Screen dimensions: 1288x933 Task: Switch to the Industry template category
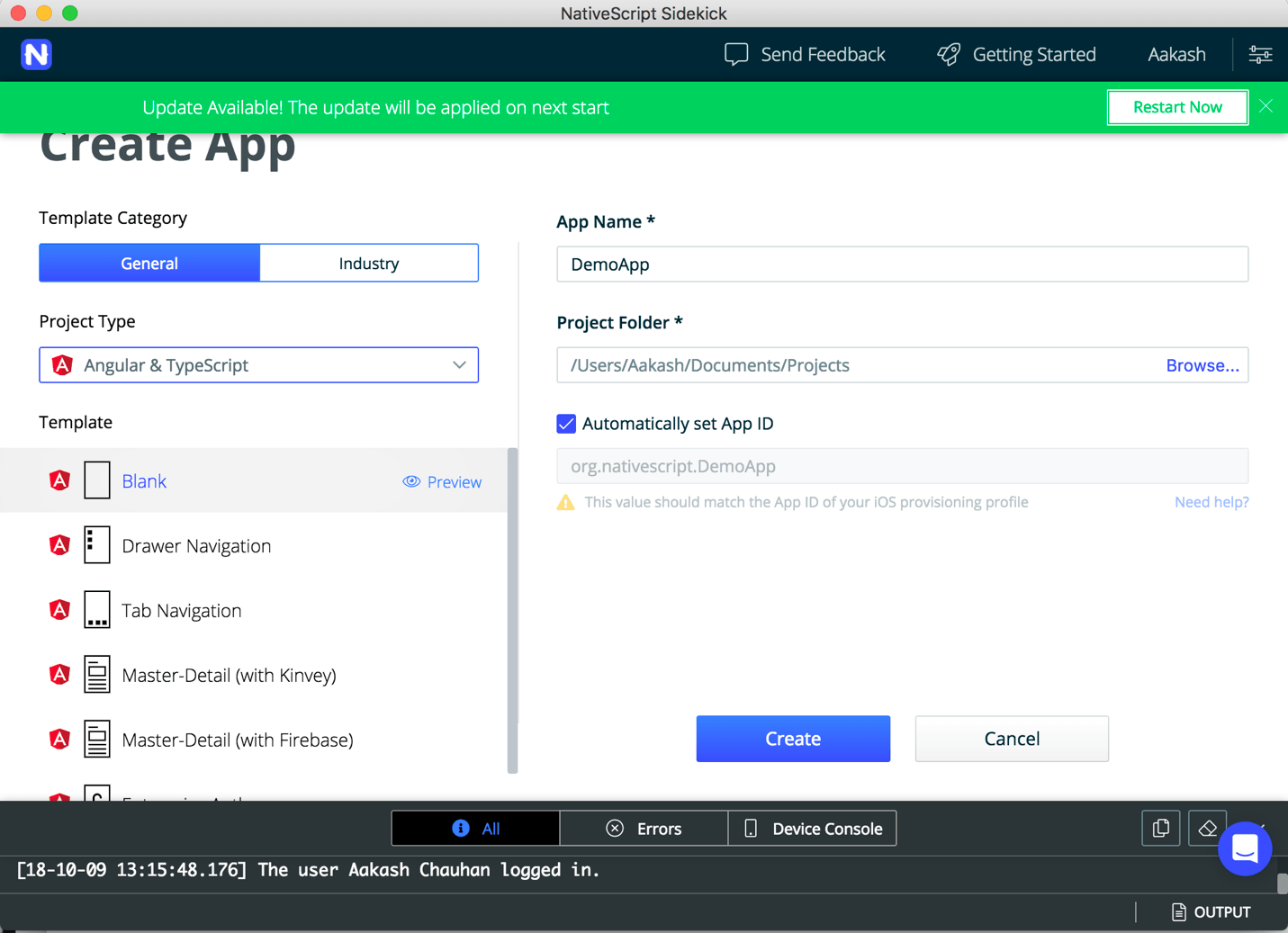368,263
